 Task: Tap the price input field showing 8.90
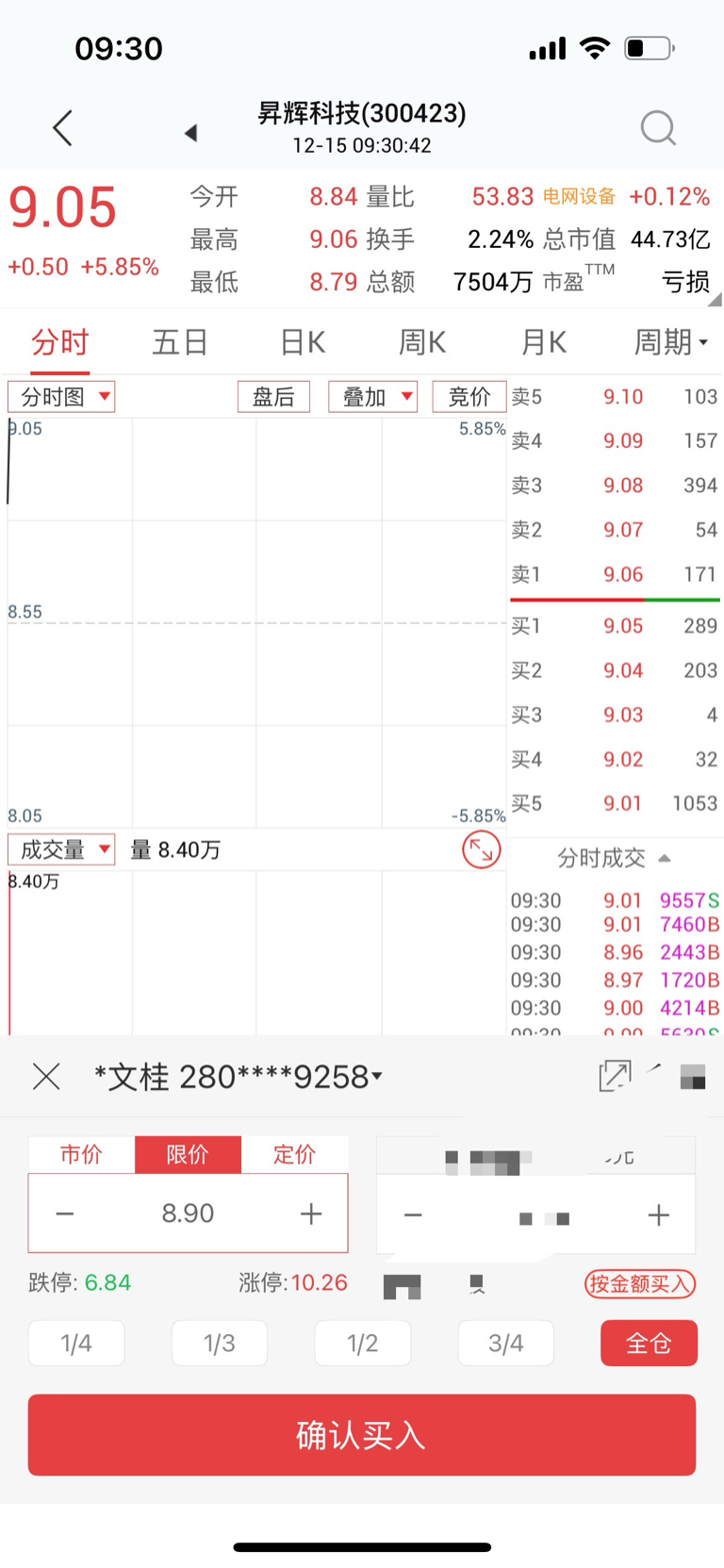tap(188, 1213)
